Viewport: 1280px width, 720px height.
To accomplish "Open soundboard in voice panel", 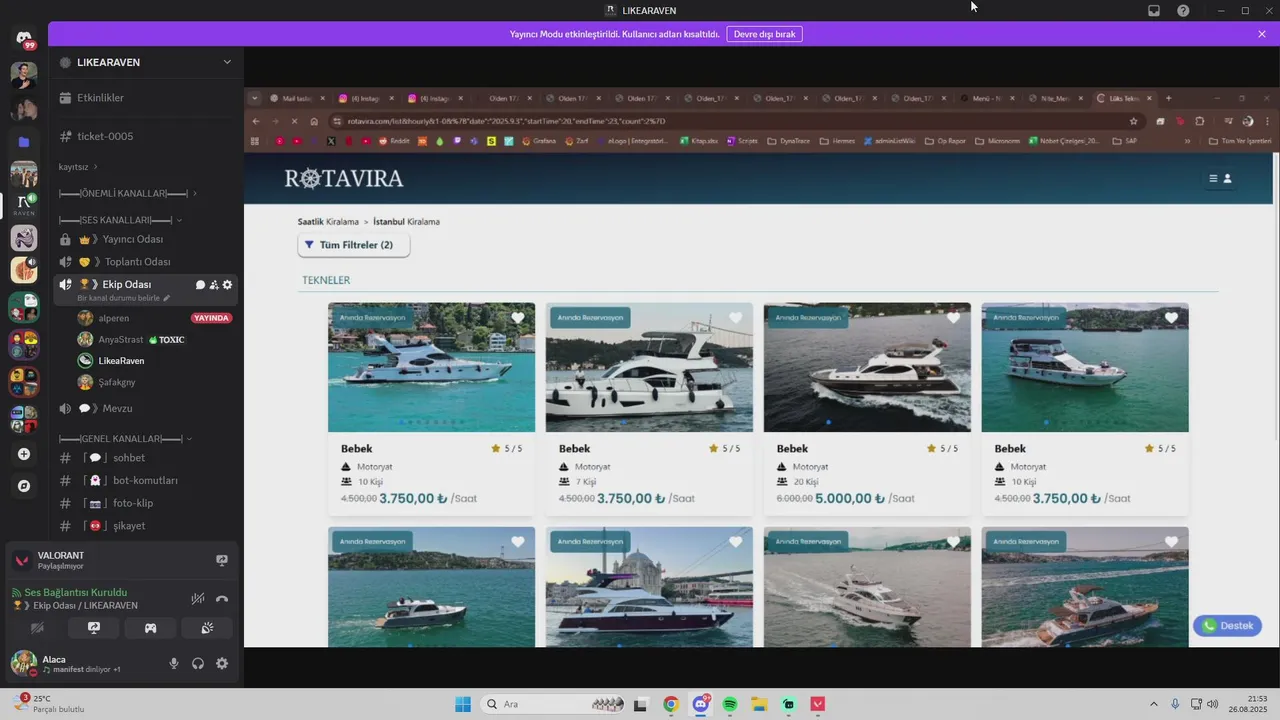I will click(x=207, y=628).
